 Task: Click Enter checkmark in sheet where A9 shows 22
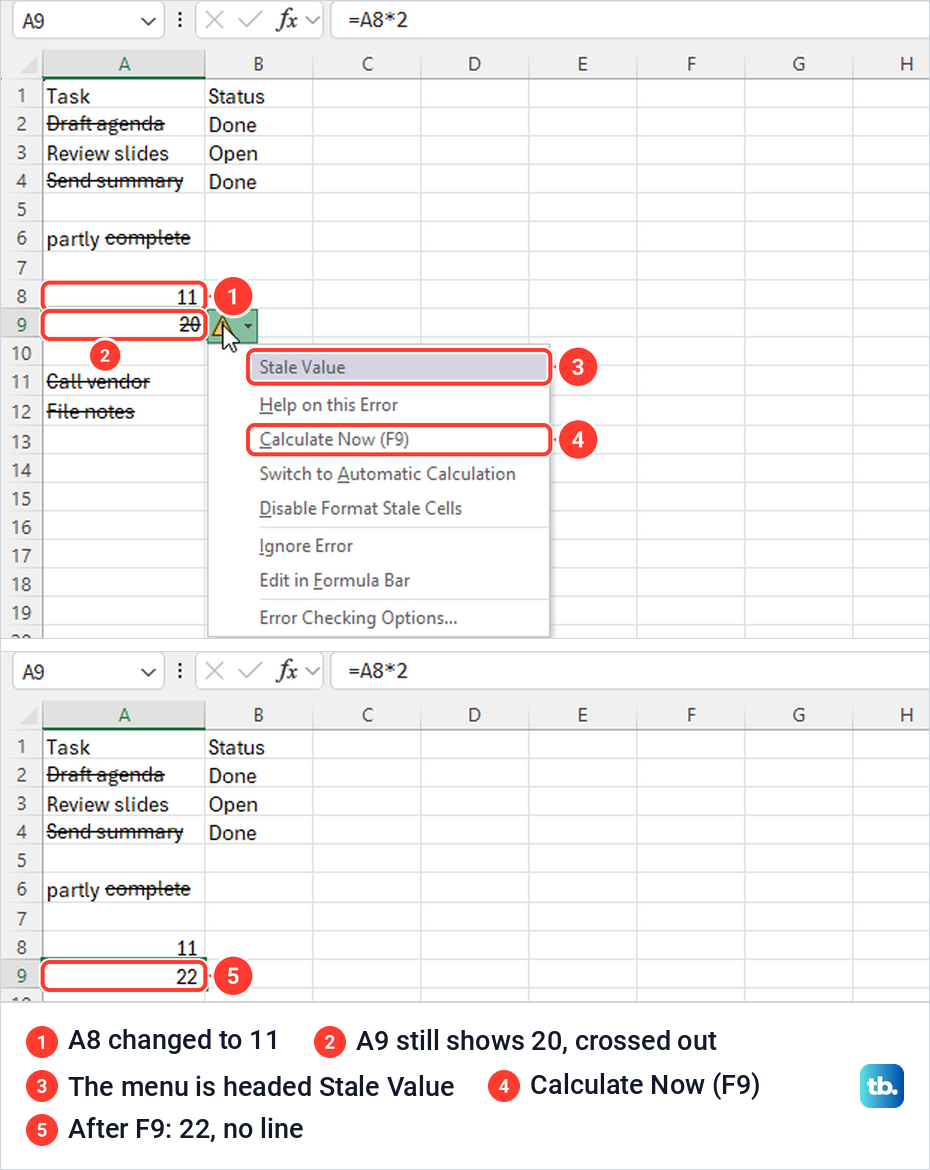pyautogui.click(x=249, y=672)
